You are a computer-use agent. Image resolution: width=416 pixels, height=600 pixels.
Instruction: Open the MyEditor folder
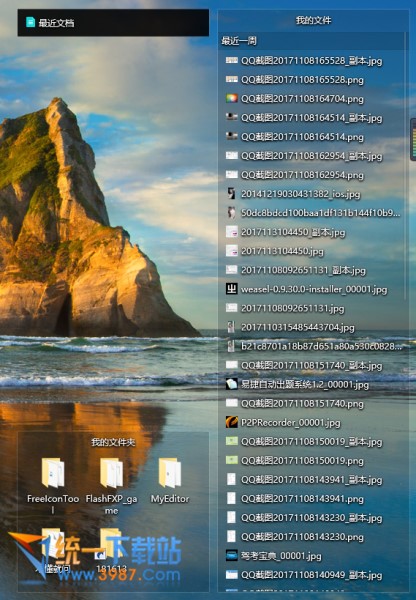coord(170,481)
